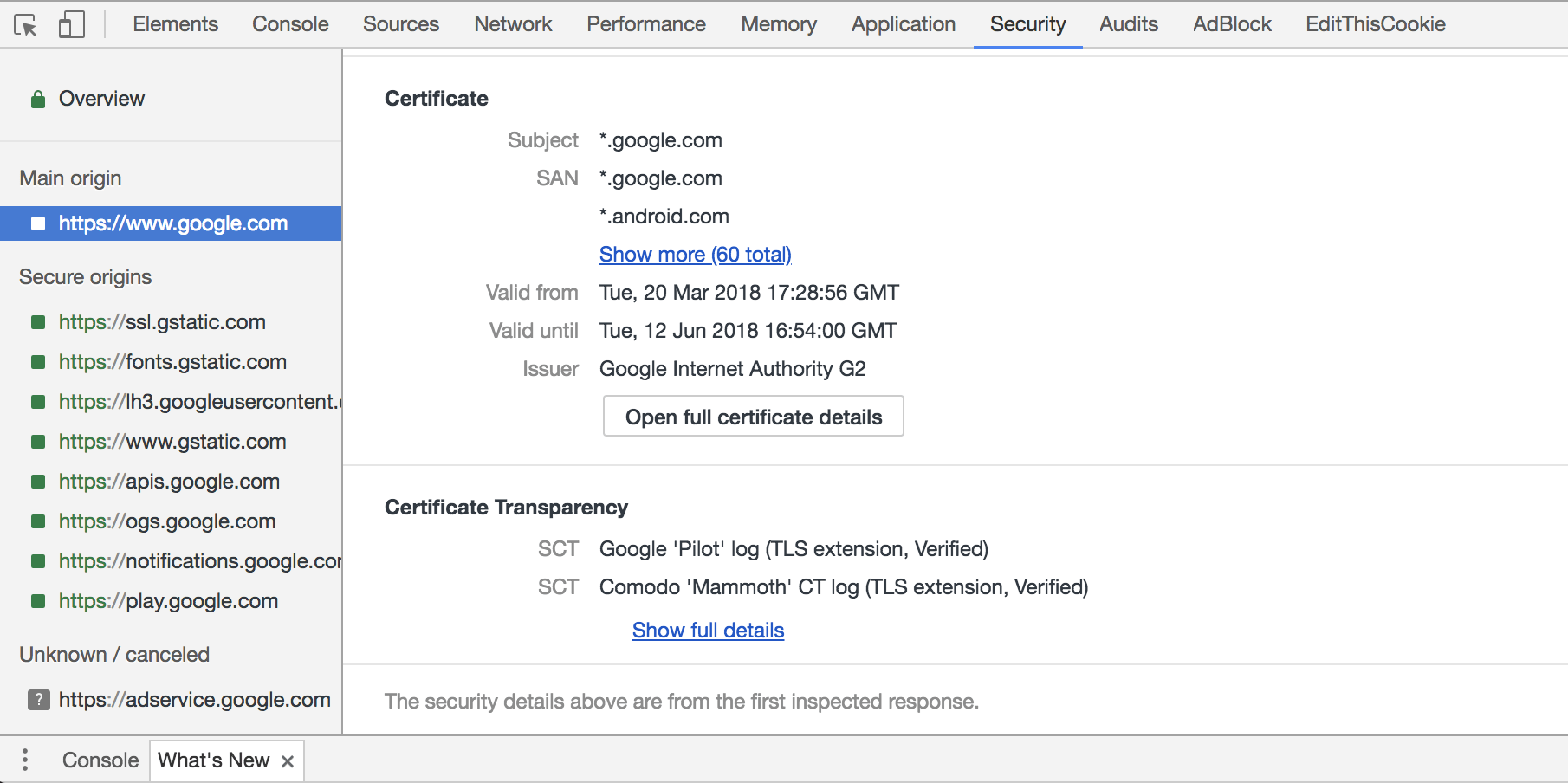
Task: Click the Main origin group label
Action: [x=70, y=178]
